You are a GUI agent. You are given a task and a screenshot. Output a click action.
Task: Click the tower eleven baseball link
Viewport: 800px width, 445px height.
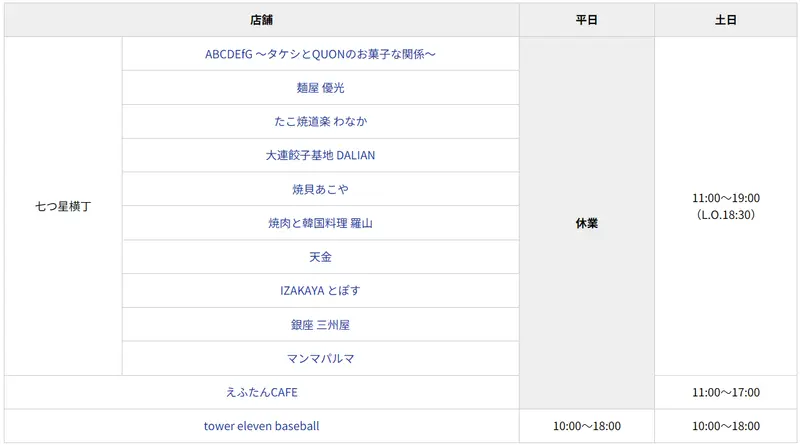262,426
